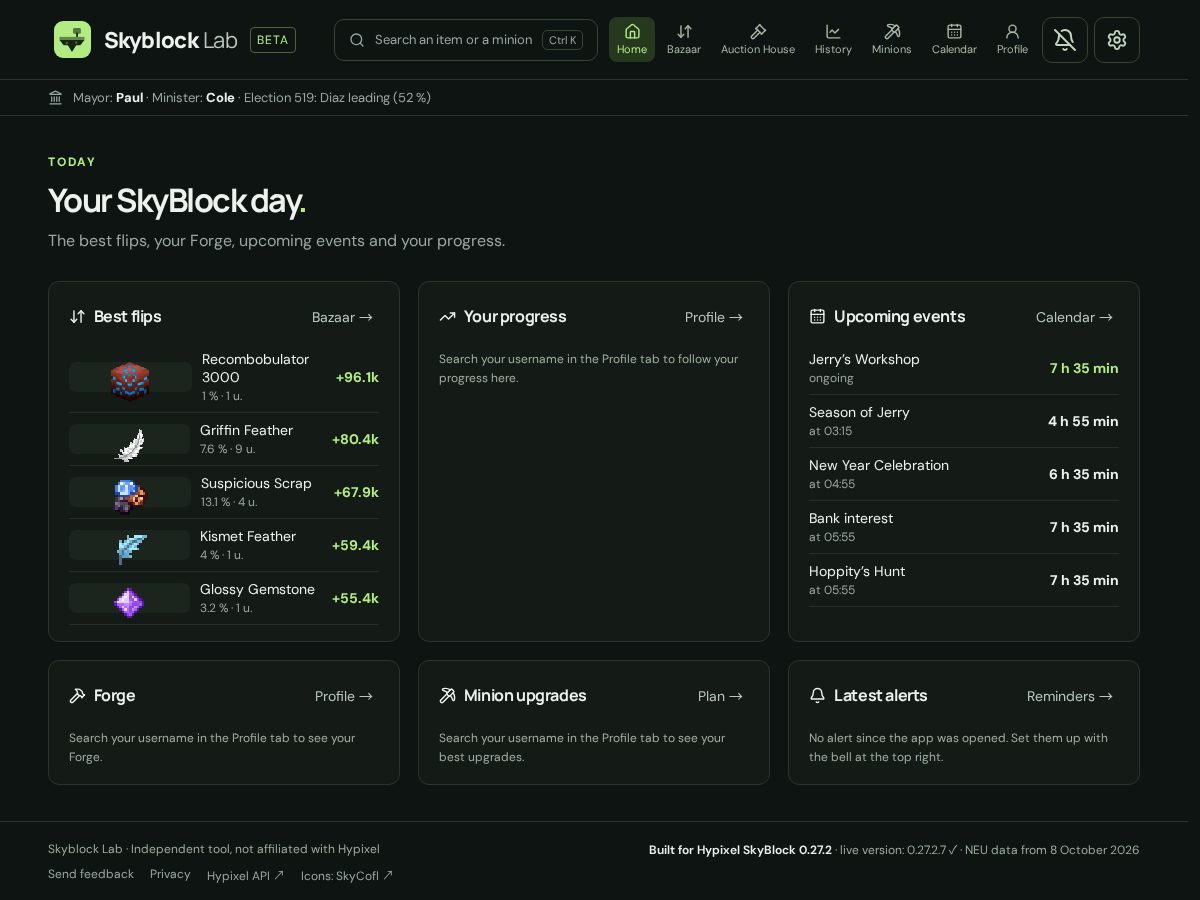
Task: Select the Bank interest event
Action: coord(964,527)
